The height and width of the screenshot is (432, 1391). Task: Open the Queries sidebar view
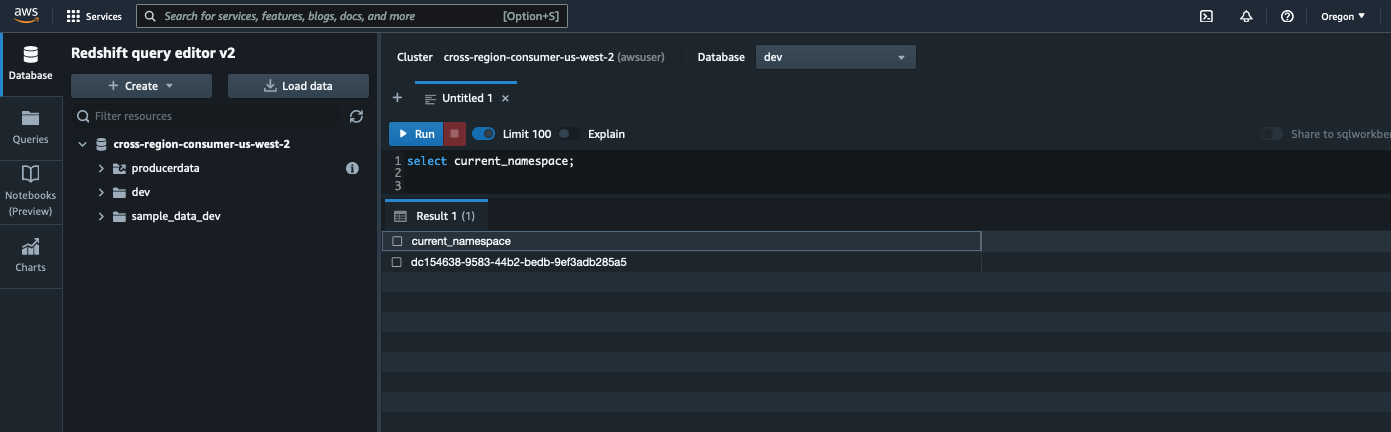click(31, 126)
